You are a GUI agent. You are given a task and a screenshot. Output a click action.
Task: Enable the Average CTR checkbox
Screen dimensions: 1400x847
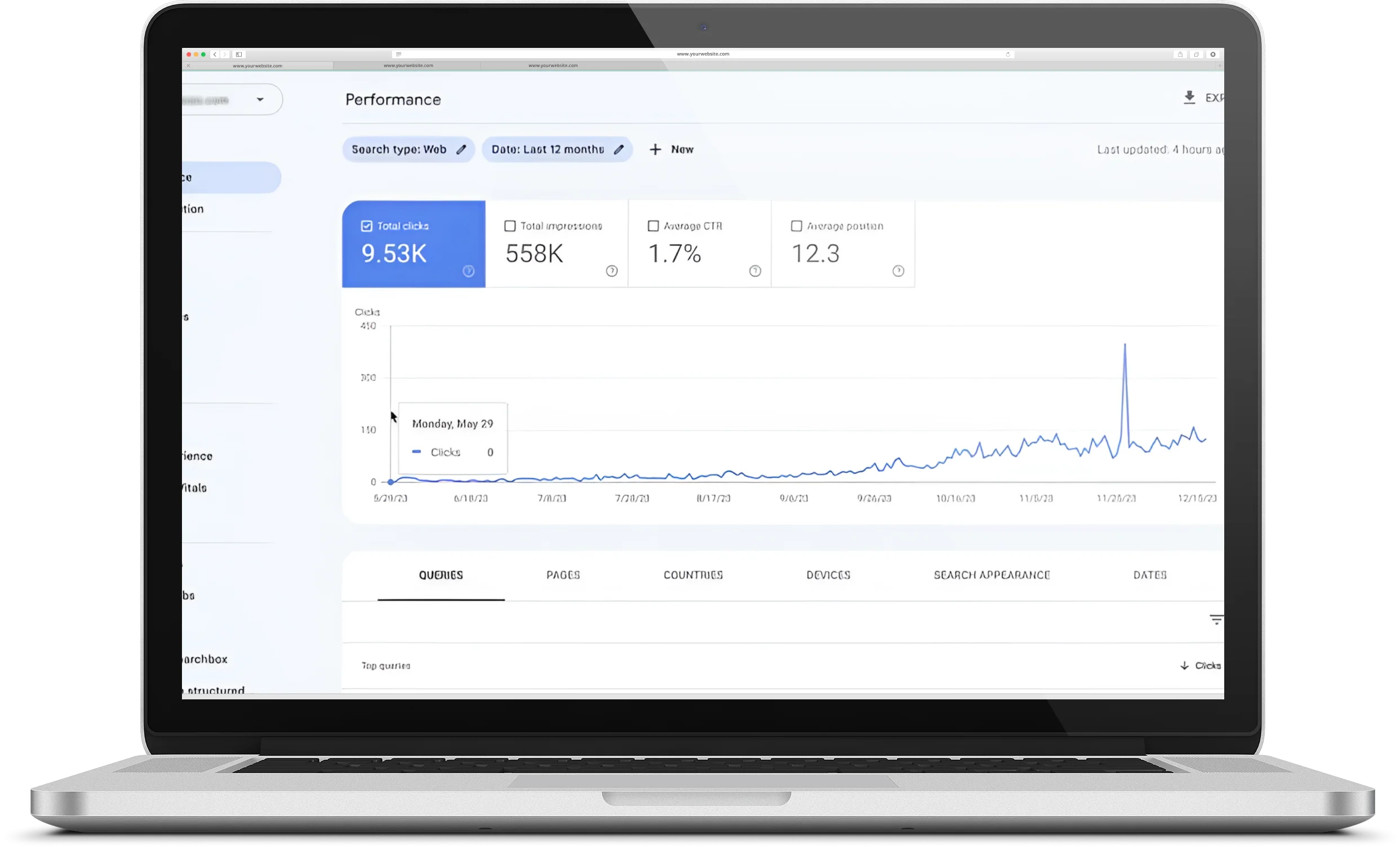(653, 226)
